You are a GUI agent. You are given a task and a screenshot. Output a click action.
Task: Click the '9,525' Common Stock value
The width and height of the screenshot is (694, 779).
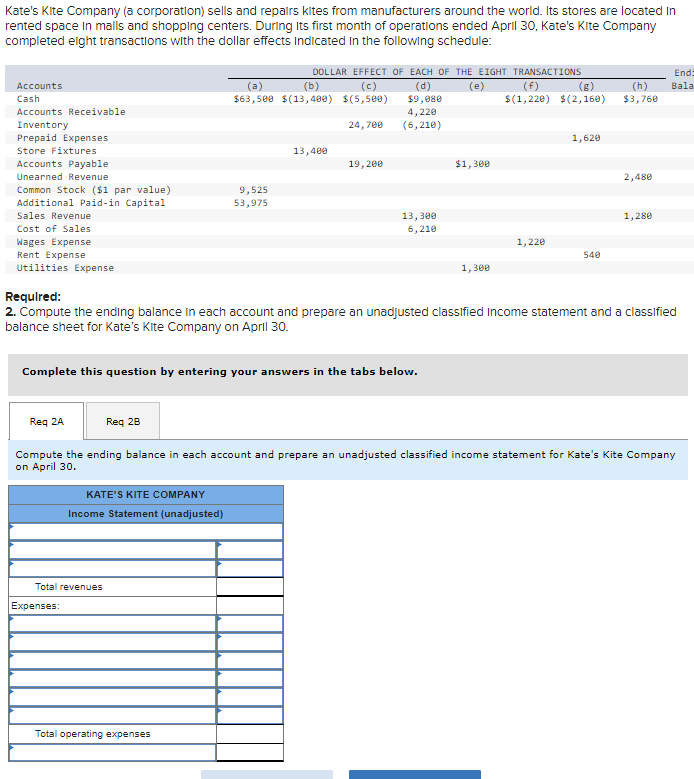pyautogui.click(x=253, y=190)
